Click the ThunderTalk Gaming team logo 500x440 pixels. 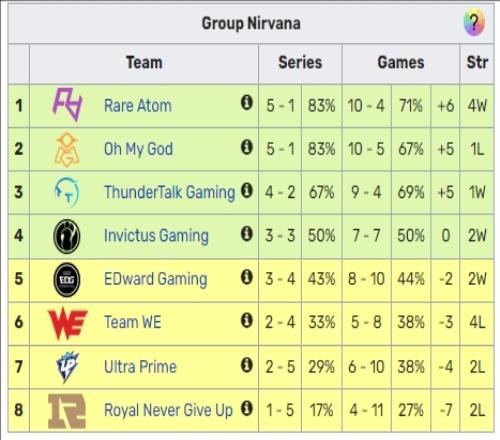tap(67, 192)
